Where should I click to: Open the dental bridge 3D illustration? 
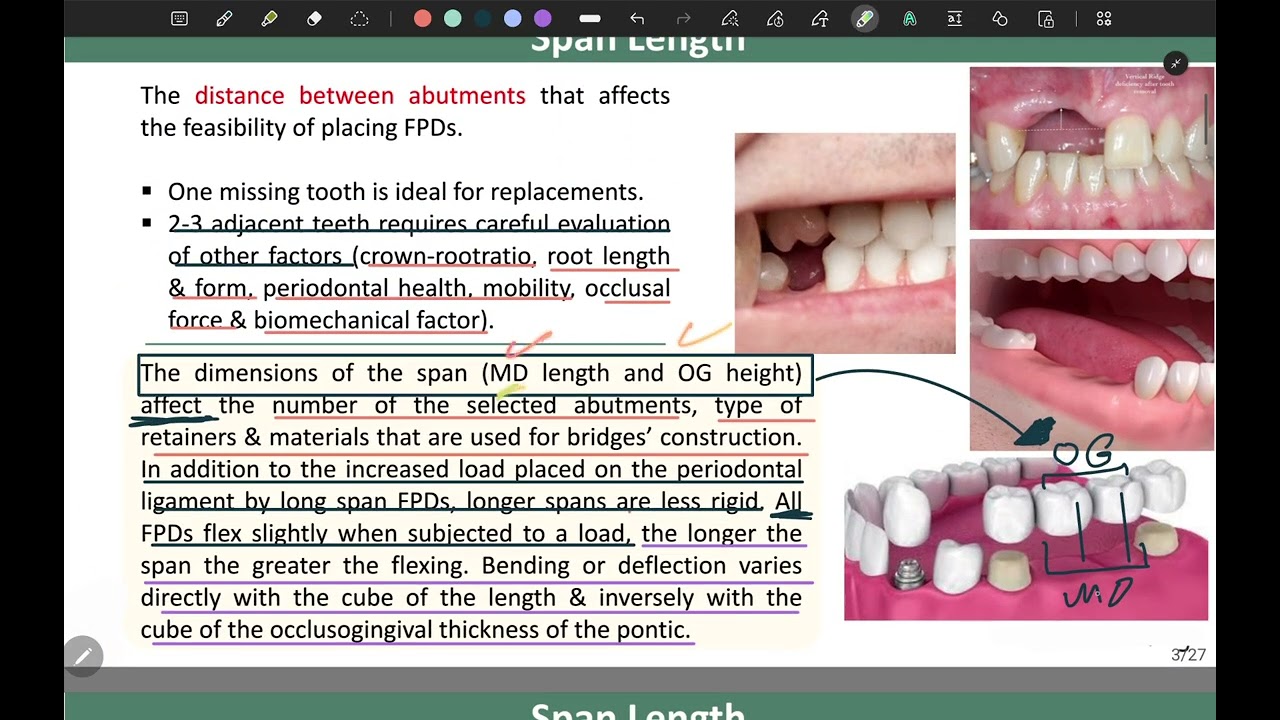pyautogui.click(x=1026, y=538)
